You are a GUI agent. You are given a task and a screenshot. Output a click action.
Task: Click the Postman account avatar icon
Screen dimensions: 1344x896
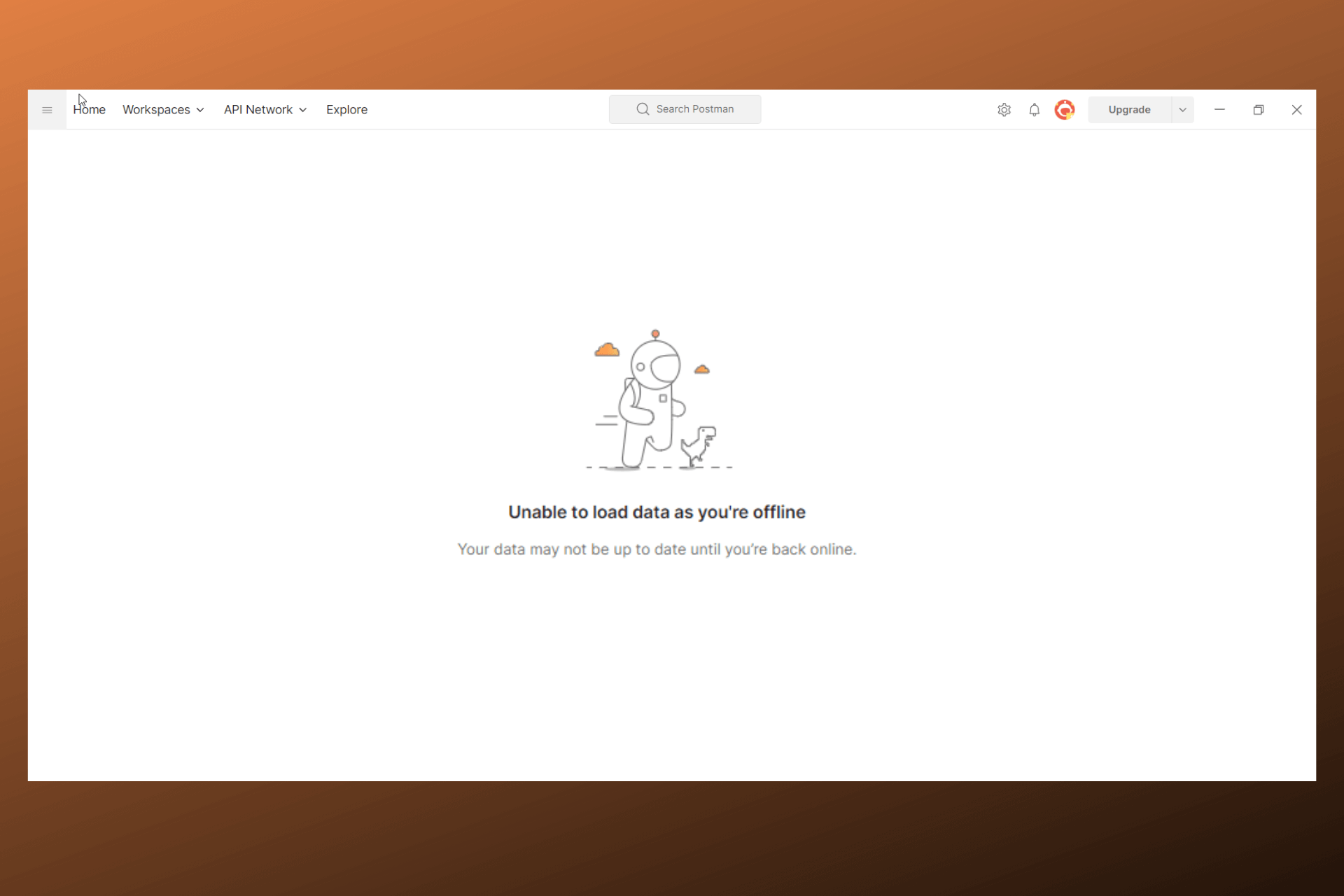click(x=1064, y=109)
